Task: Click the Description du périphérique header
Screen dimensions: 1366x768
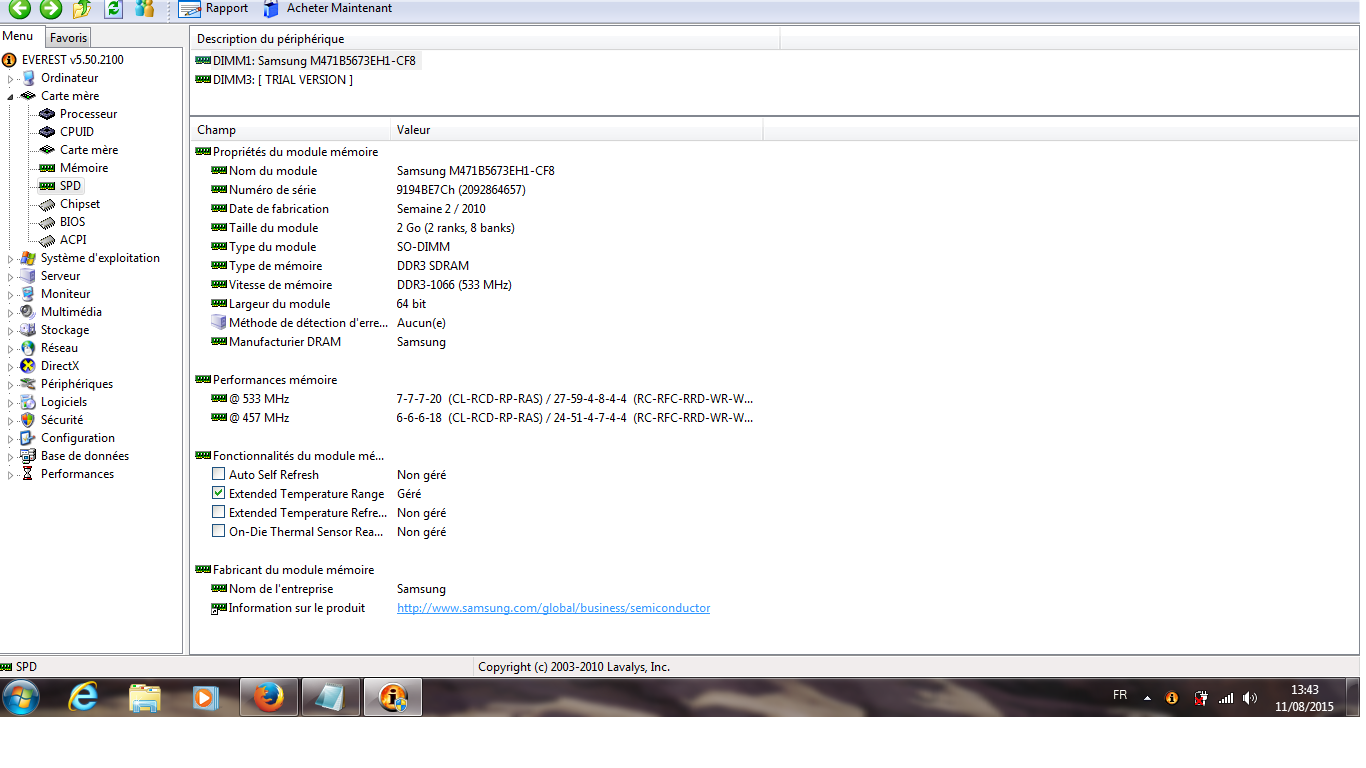Action: coord(484,39)
